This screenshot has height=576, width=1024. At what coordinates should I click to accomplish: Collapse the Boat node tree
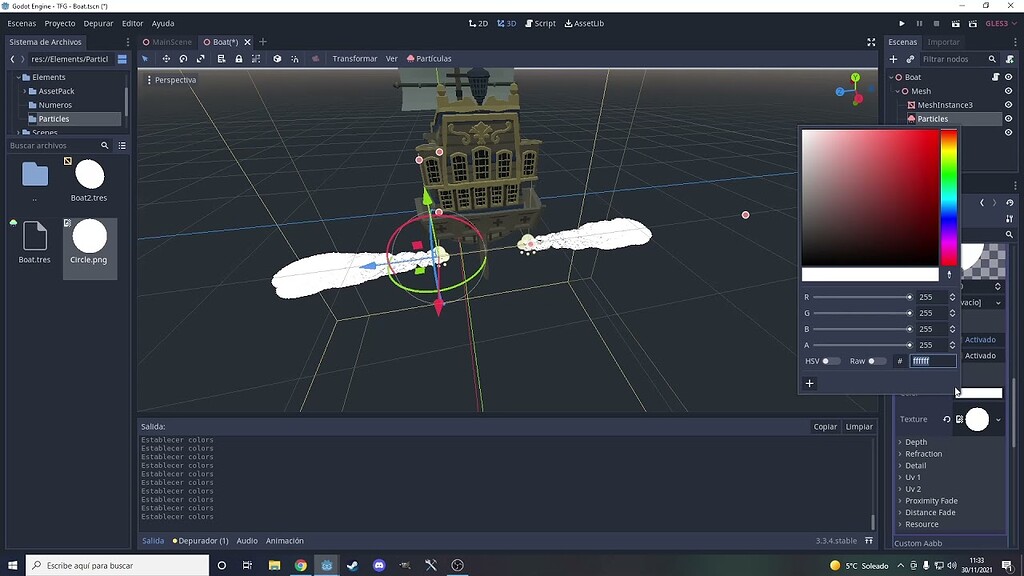891,77
